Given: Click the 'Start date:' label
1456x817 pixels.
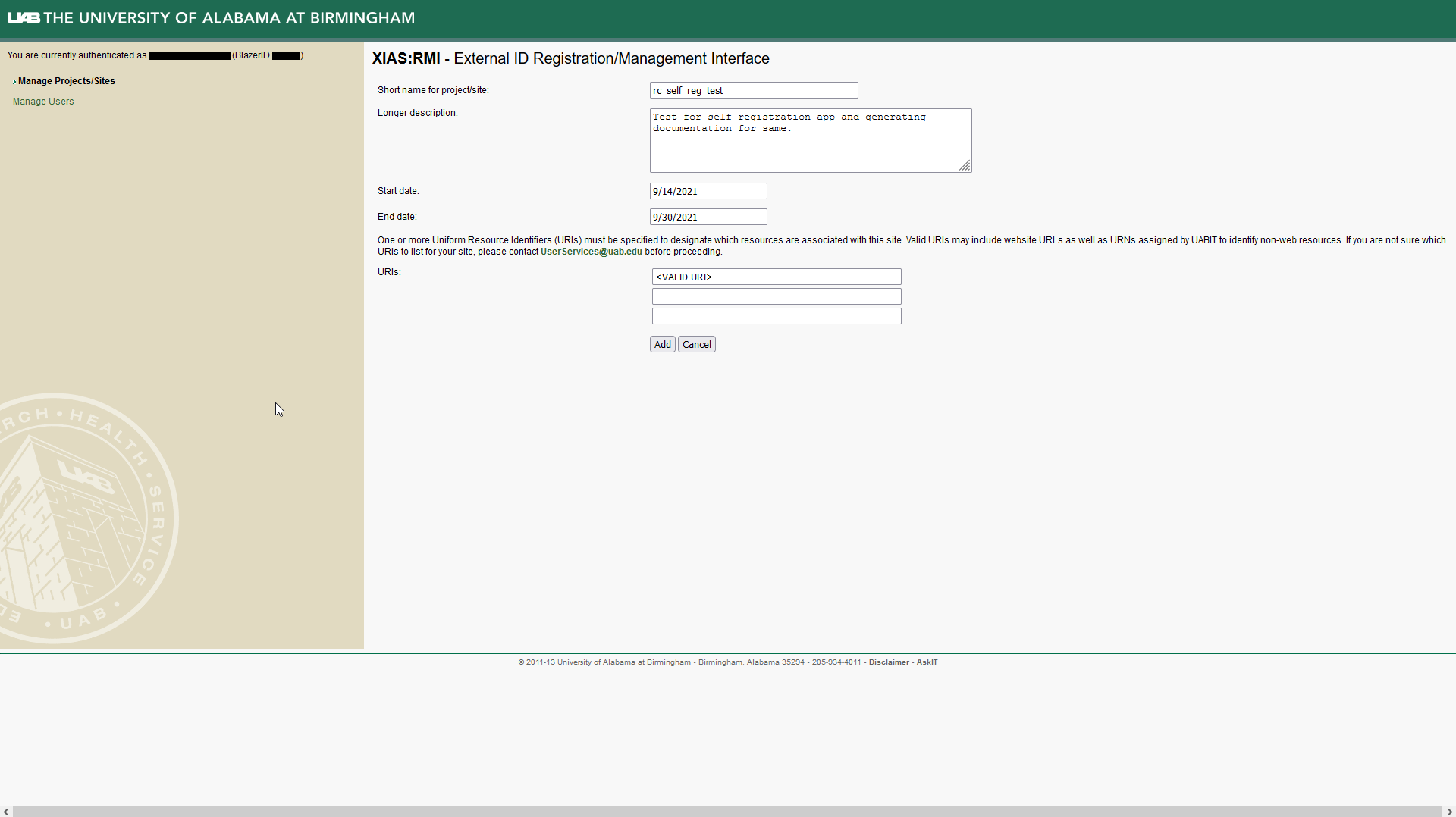Looking at the screenshot, I should [398, 191].
